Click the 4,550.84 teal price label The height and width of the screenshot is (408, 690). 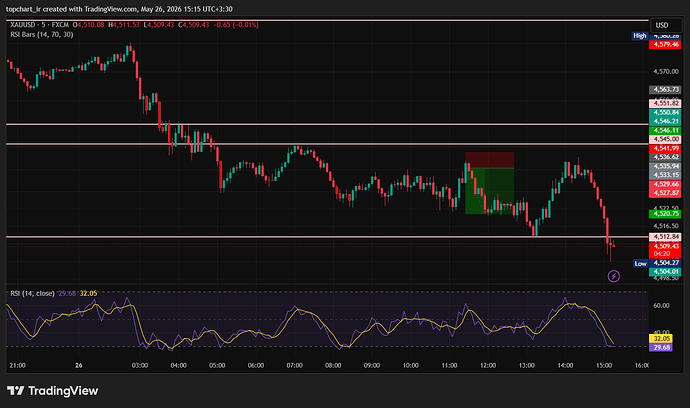point(665,112)
